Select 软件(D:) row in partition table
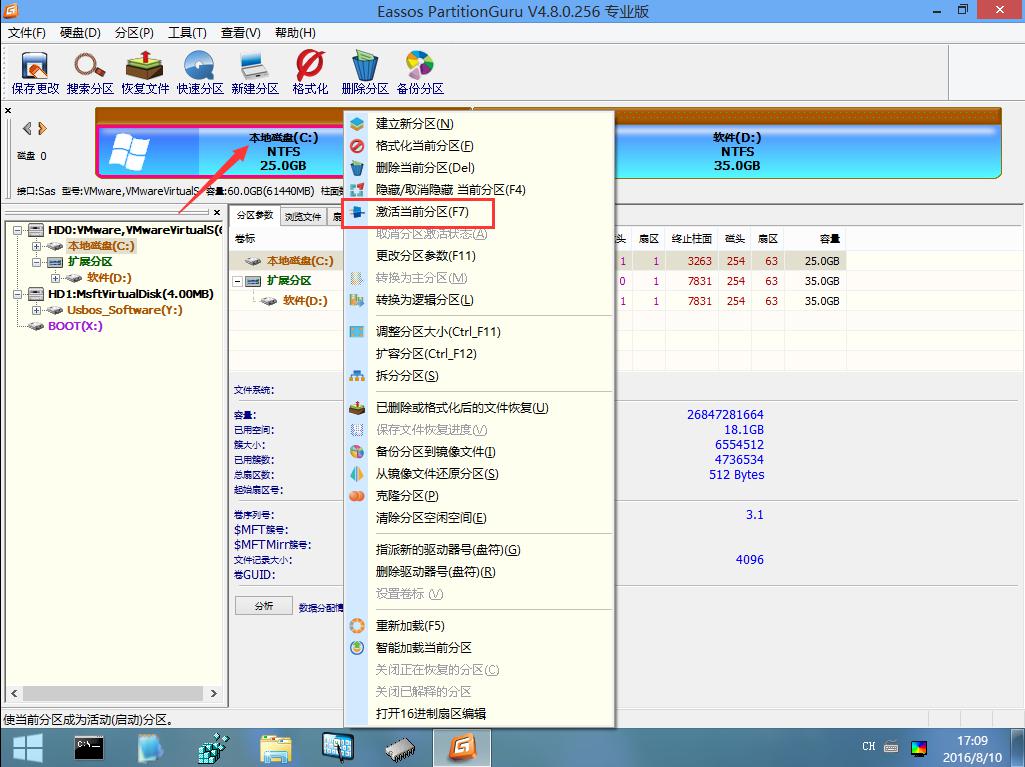Viewport: 1025px width, 767px height. coord(537,301)
